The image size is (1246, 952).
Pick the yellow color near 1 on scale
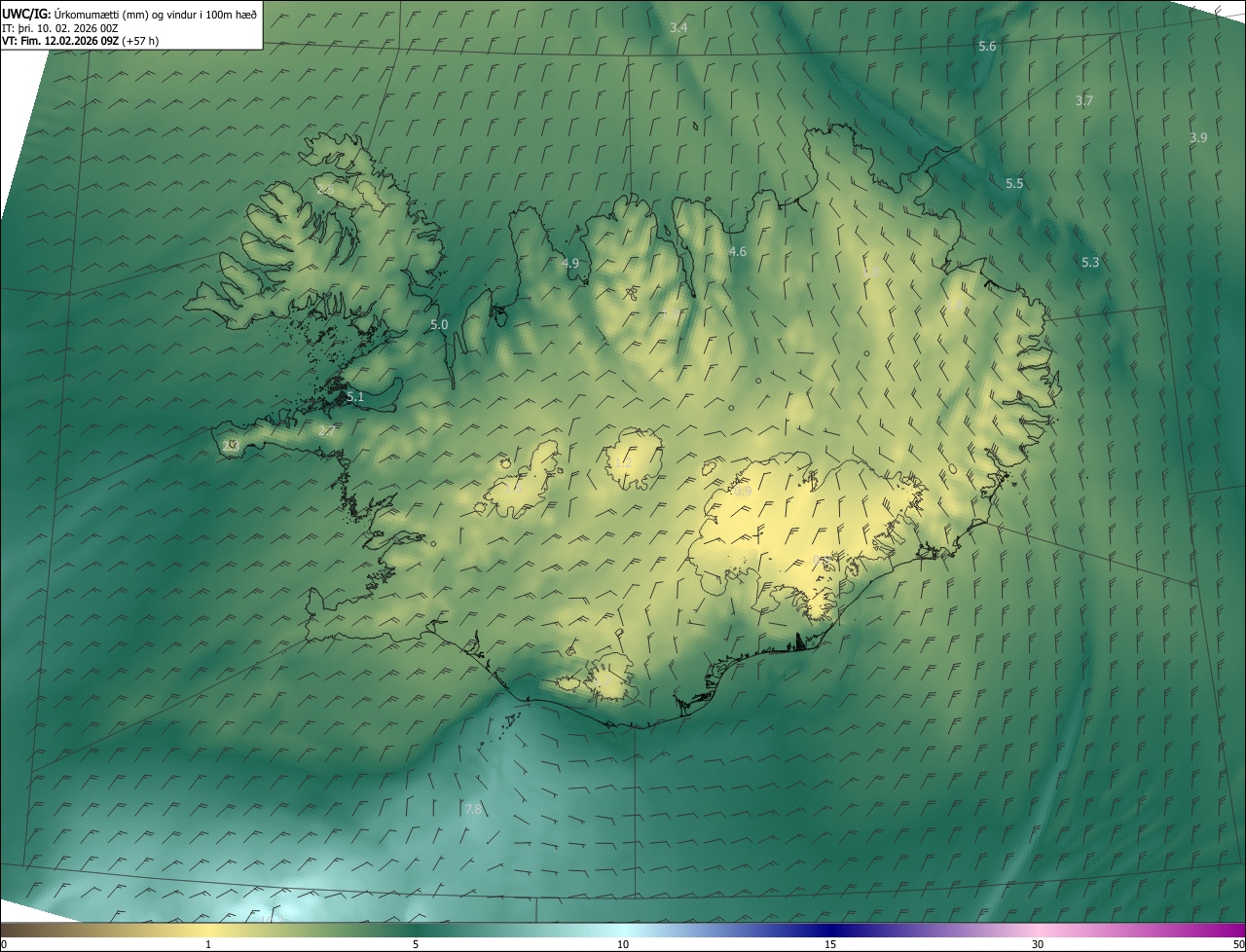[x=208, y=930]
